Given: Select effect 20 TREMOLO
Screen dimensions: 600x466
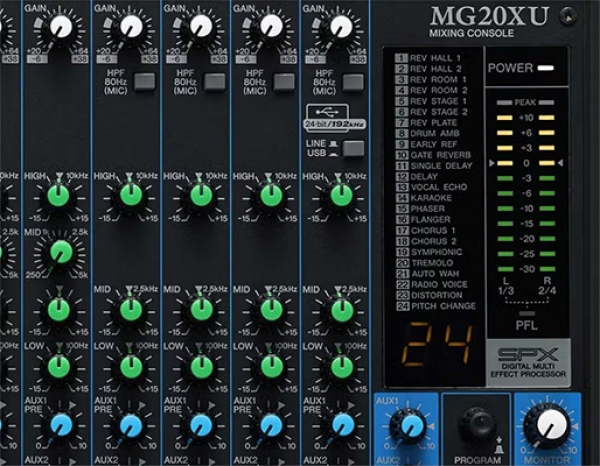Looking at the screenshot, I should click(424, 263).
